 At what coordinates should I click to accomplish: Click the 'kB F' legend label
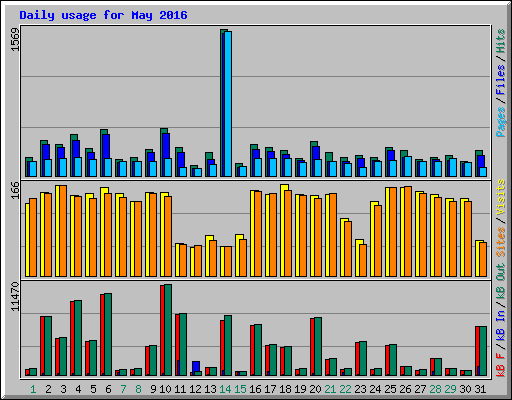pos(500,365)
